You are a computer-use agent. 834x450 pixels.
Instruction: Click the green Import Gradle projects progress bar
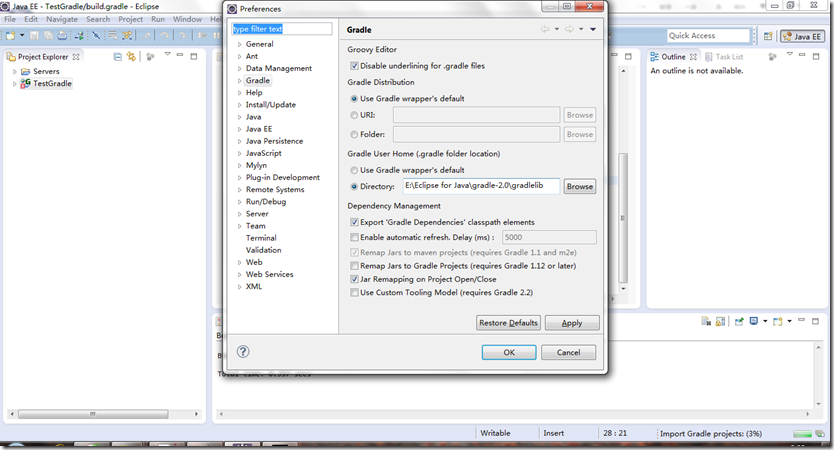tap(803, 434)
